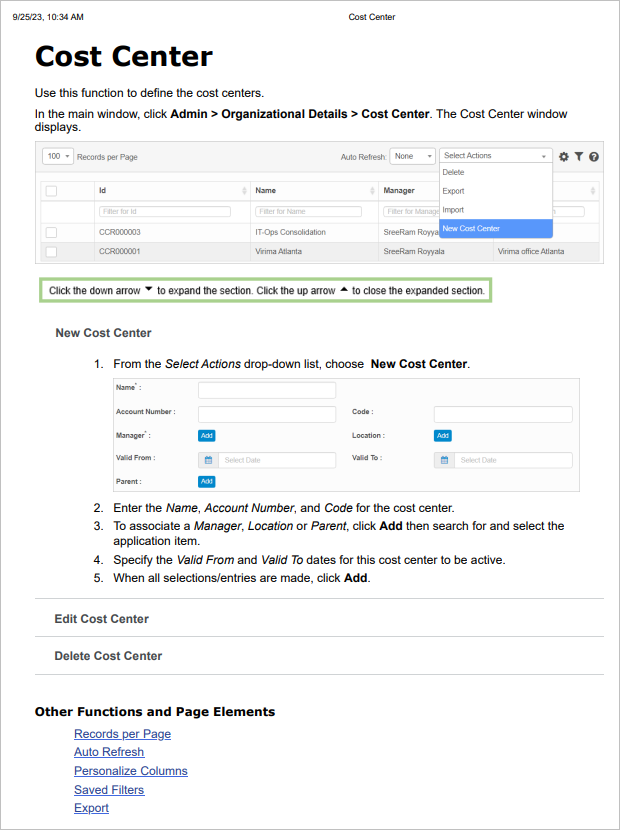
Task: Click the Account Number input field
Action: pyautogui.click(x=267, y=414)
